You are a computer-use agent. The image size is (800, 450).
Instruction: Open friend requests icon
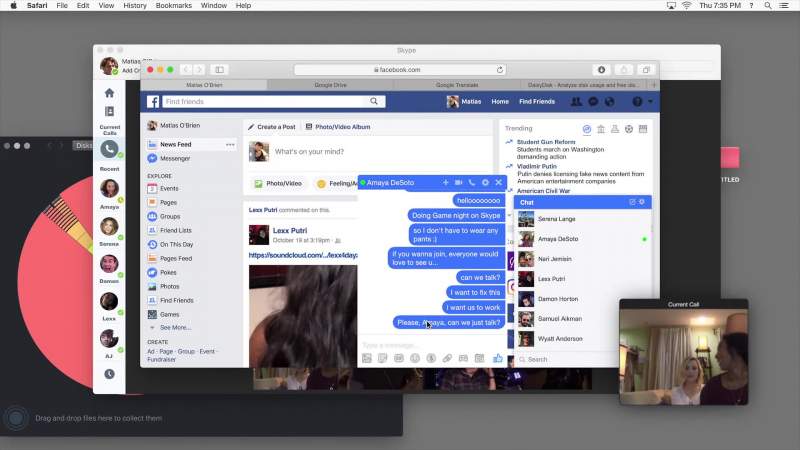576,102
